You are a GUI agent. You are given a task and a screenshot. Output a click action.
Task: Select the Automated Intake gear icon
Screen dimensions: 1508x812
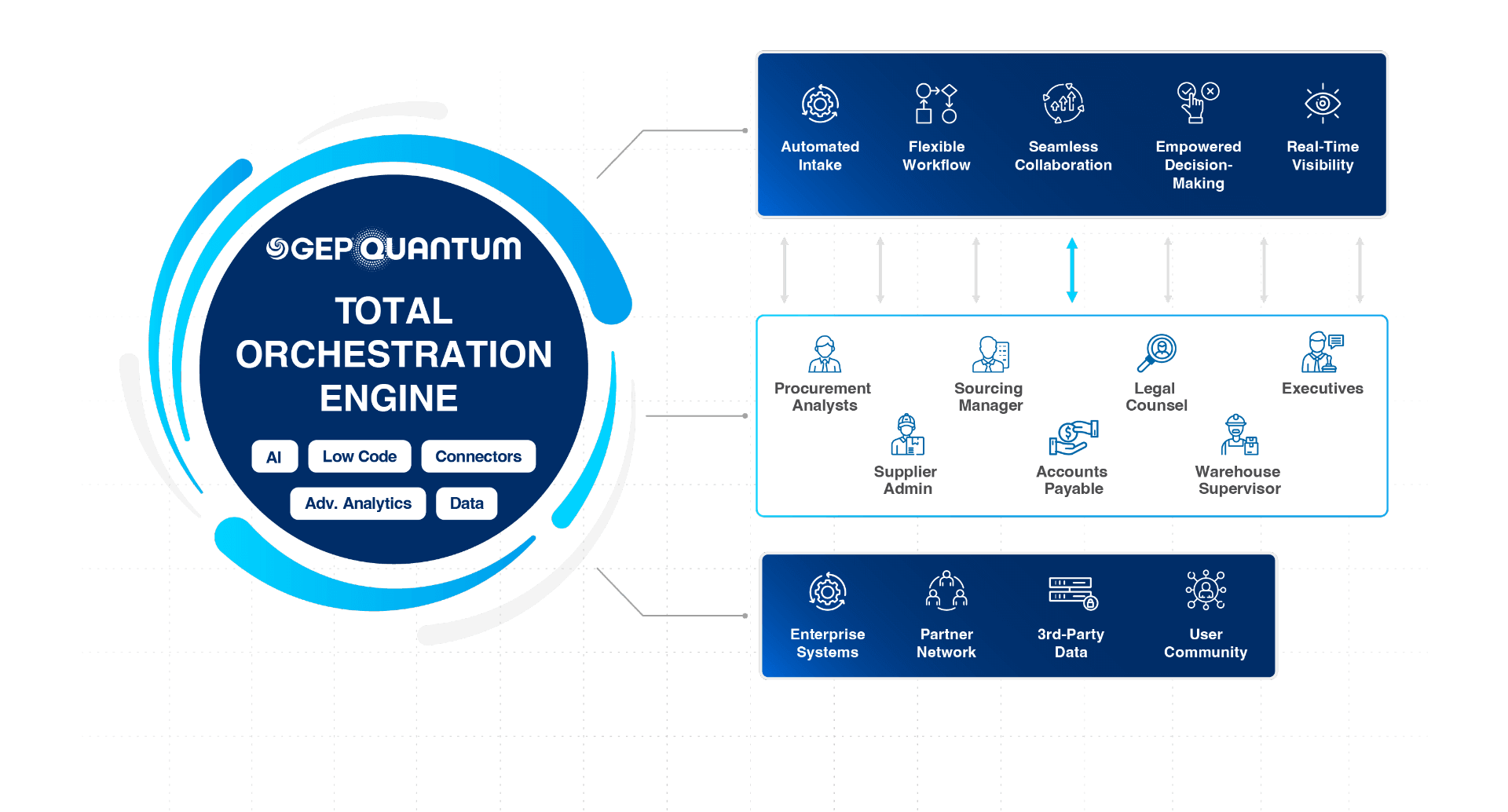pos(820,103)
